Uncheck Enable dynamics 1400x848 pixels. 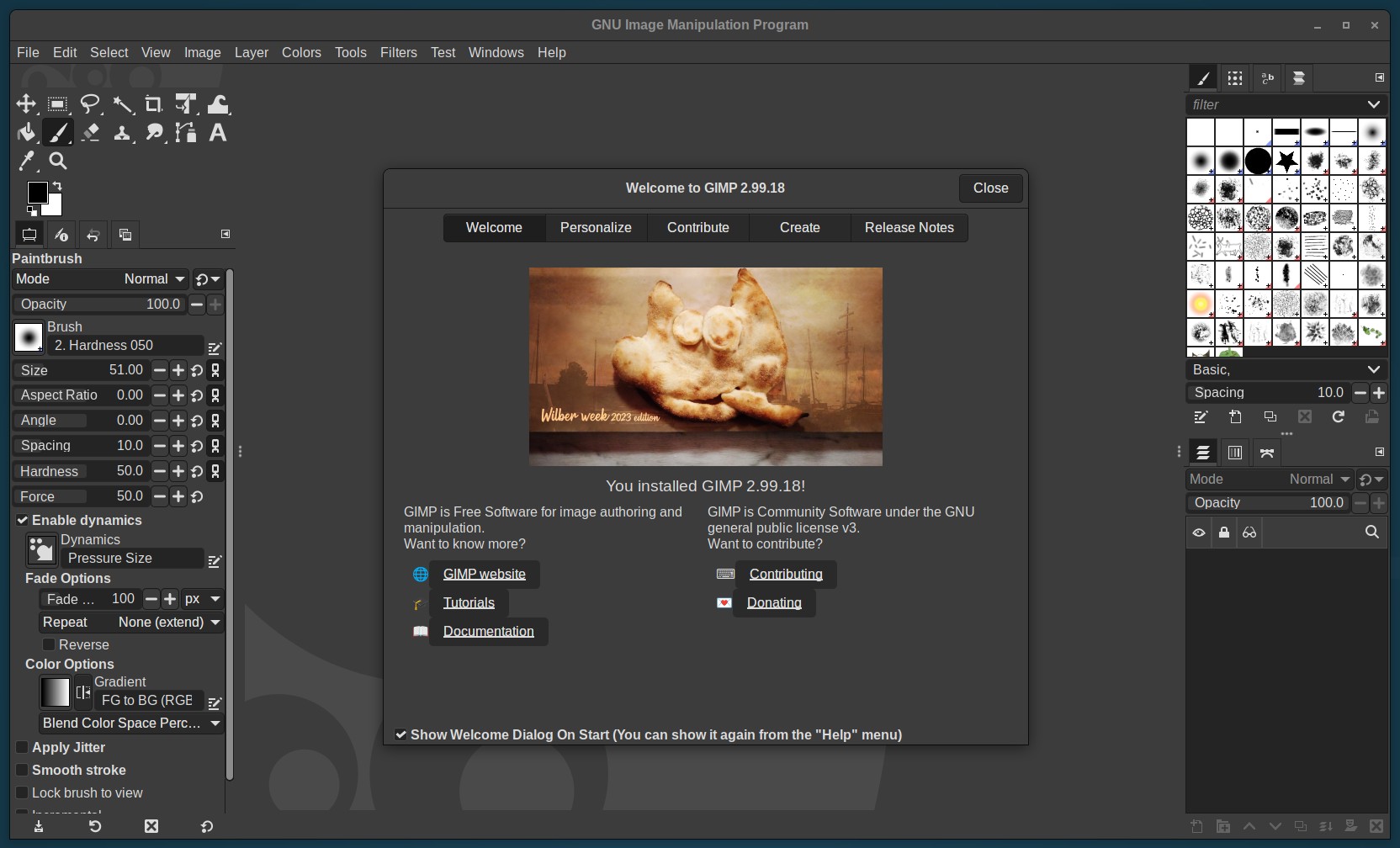click(23, 520)
